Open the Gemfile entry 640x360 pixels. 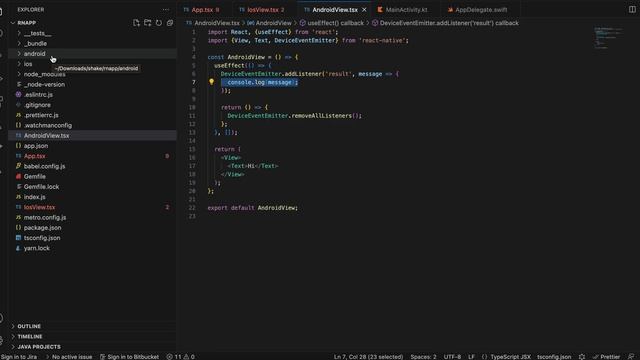point(34,176)
